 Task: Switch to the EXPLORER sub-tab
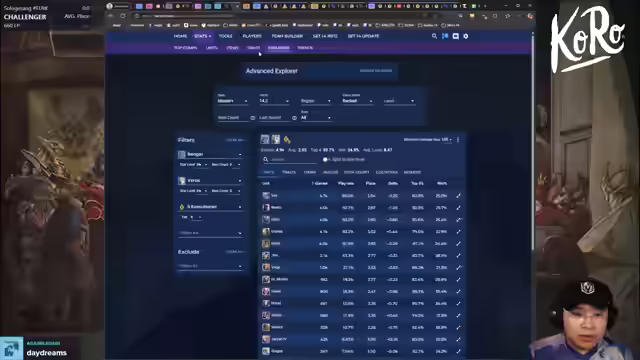pyautogui.click(x=279, y=48)
